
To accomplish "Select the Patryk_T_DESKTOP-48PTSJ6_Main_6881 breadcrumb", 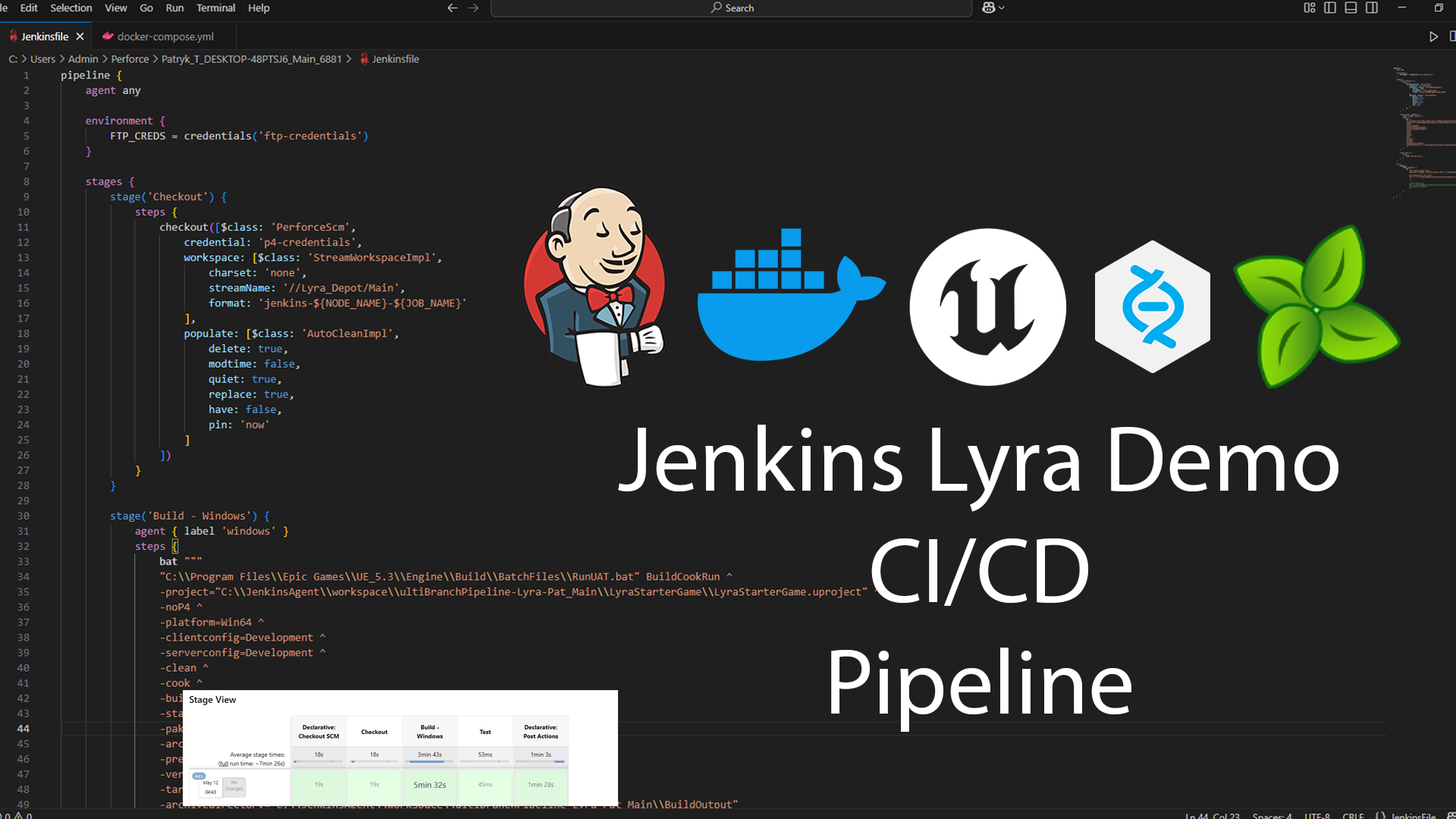I will 252,59.
